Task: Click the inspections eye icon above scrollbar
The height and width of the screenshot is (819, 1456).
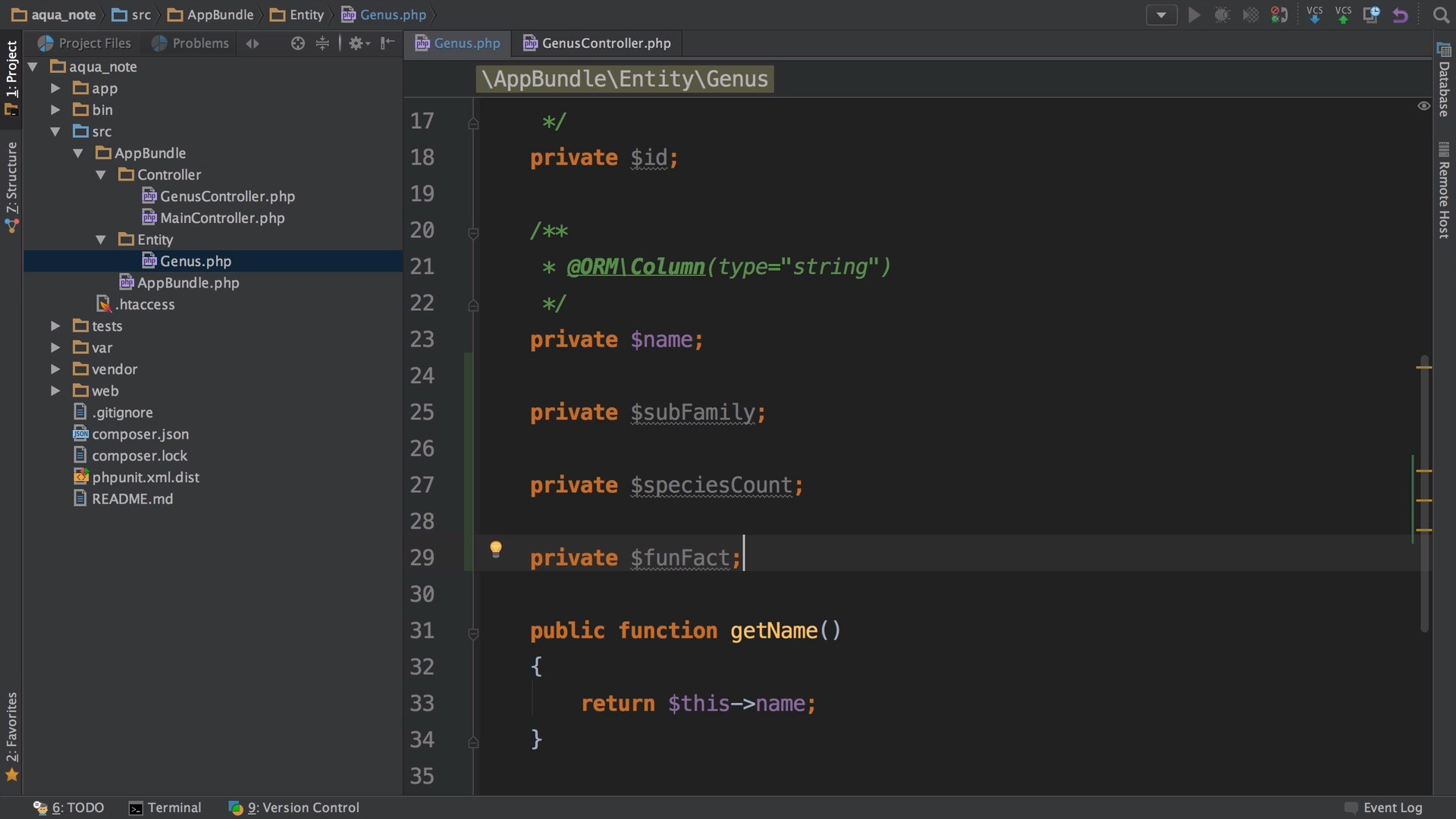Action: coord(1423,106)
